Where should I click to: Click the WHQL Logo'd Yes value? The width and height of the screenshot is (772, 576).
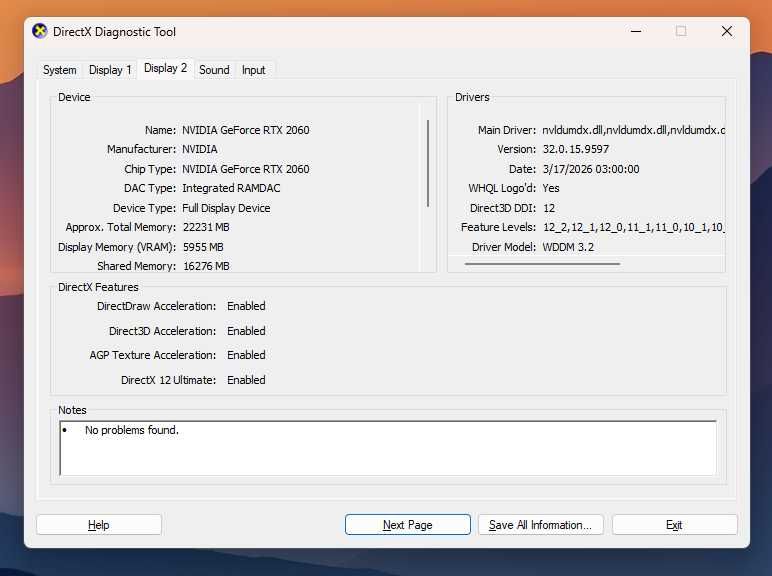tap(551, 188)
